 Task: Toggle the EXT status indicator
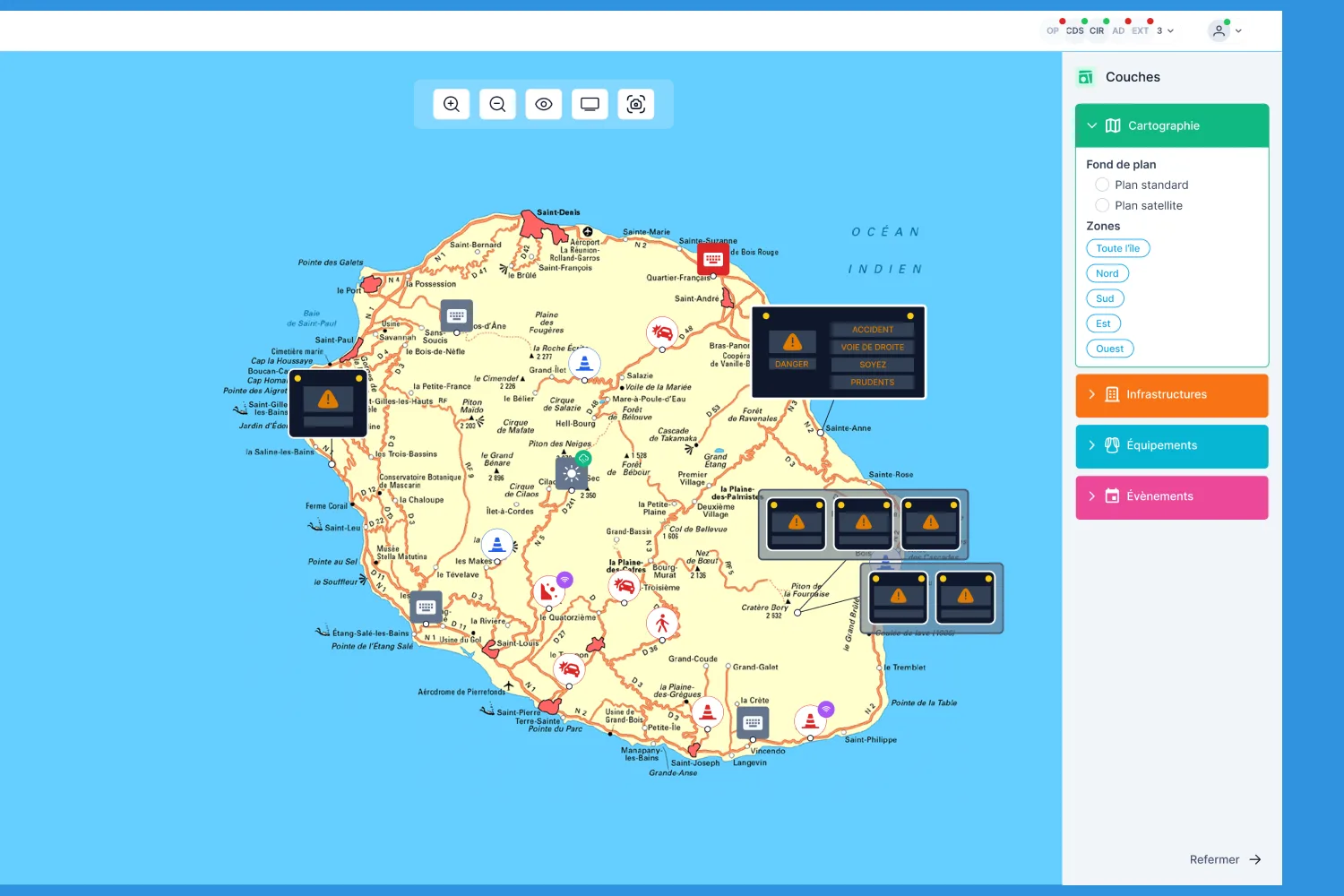pos(1140,30)
